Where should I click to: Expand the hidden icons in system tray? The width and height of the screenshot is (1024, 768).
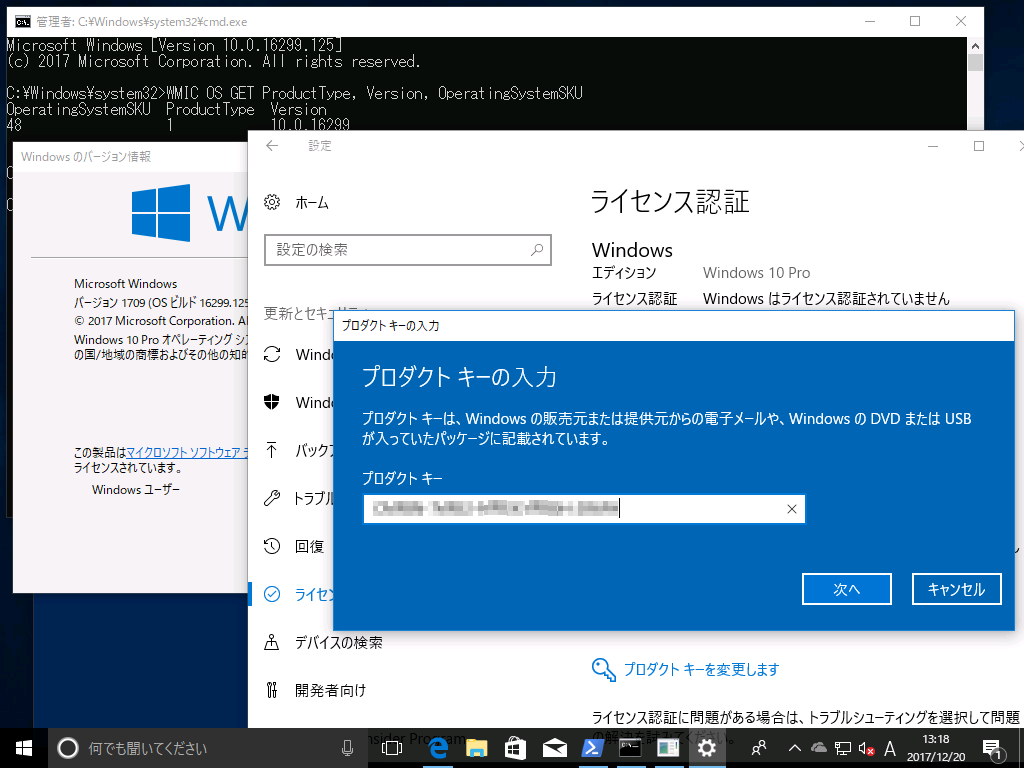point(795,747)
